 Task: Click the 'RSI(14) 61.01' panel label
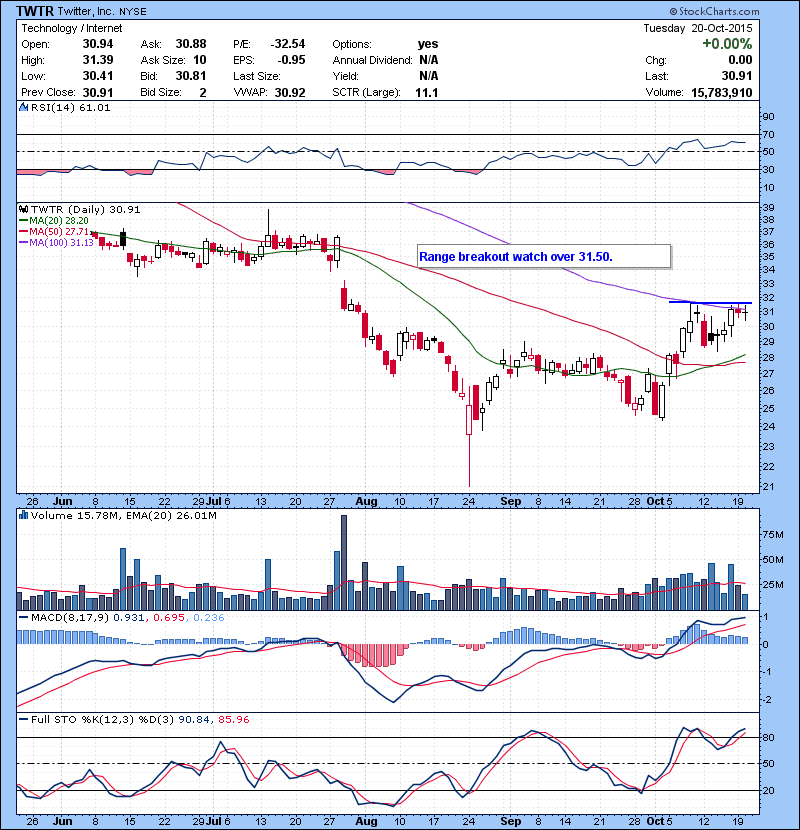(70, 107)
